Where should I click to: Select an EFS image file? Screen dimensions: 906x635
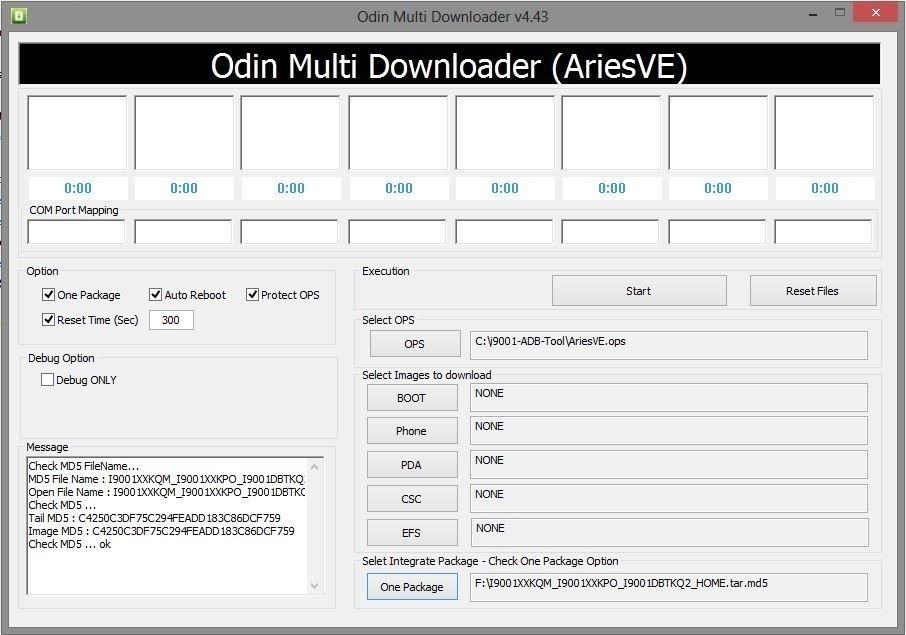click(x=412, y=533)
